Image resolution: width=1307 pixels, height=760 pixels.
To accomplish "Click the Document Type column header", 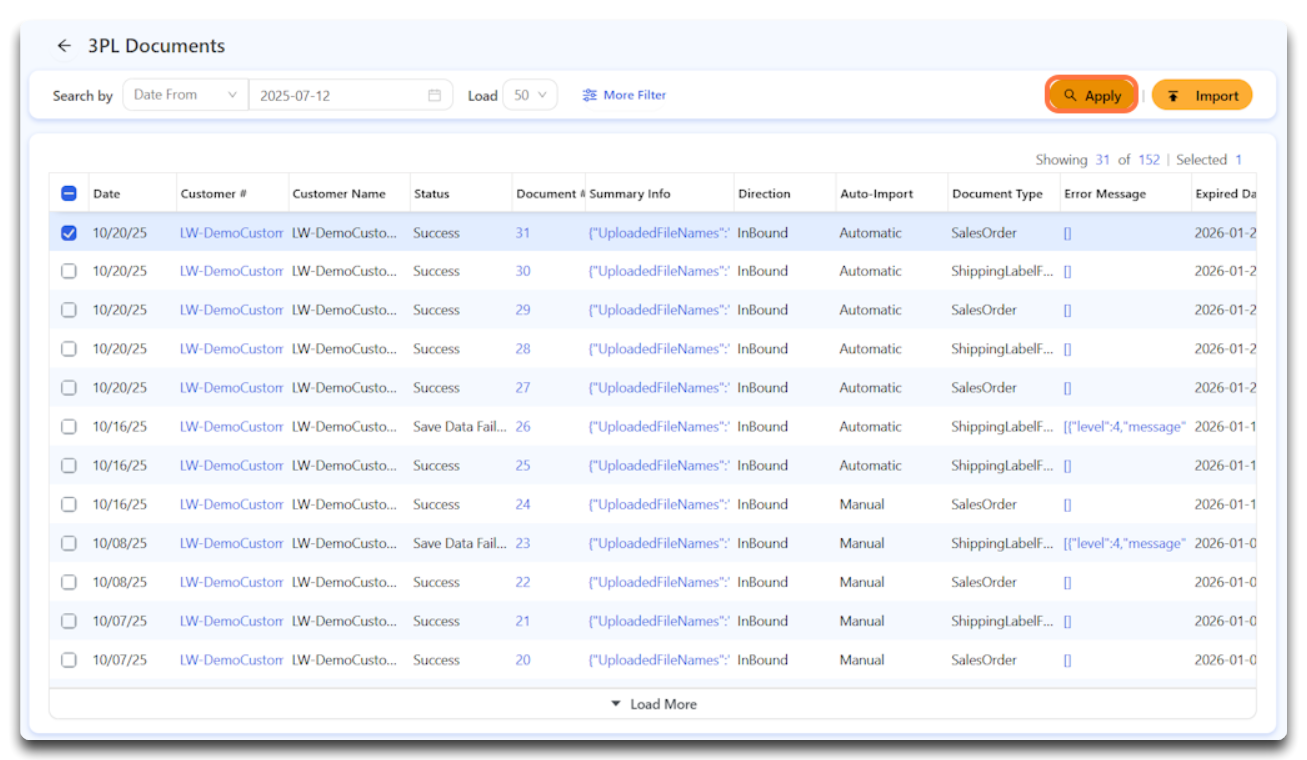I will [997, 194].
